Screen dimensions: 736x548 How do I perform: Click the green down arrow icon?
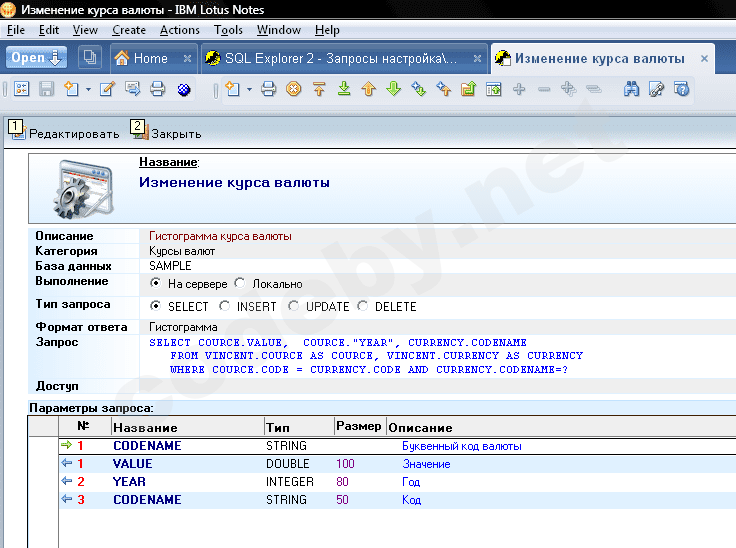click(x=393, y=90)
